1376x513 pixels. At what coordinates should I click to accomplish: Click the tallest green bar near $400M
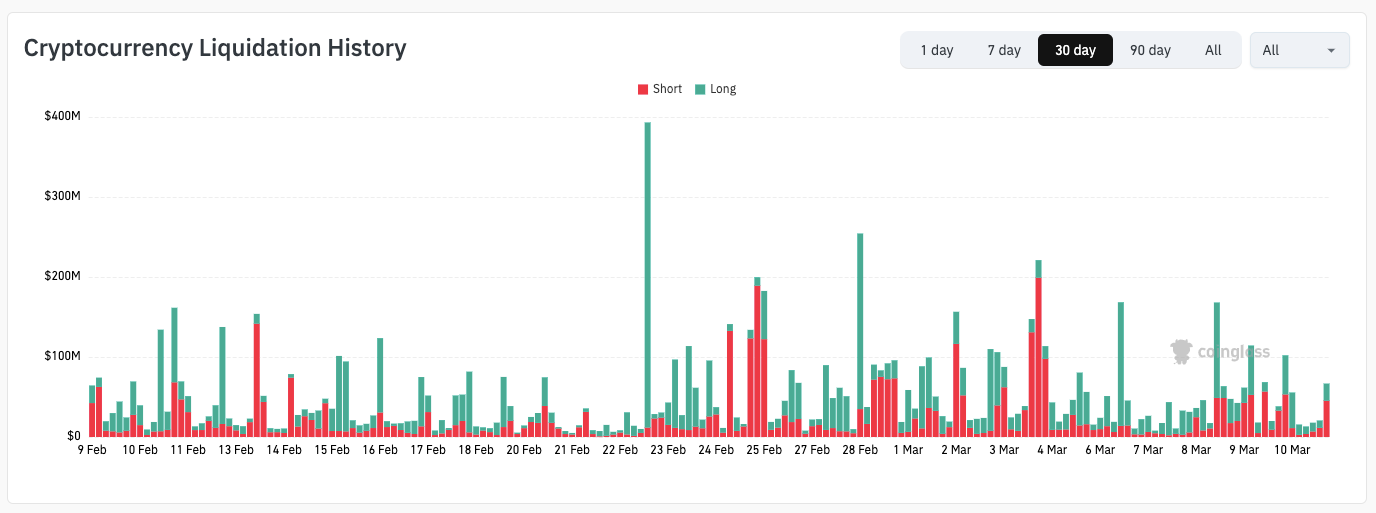(x=648, y=270)
